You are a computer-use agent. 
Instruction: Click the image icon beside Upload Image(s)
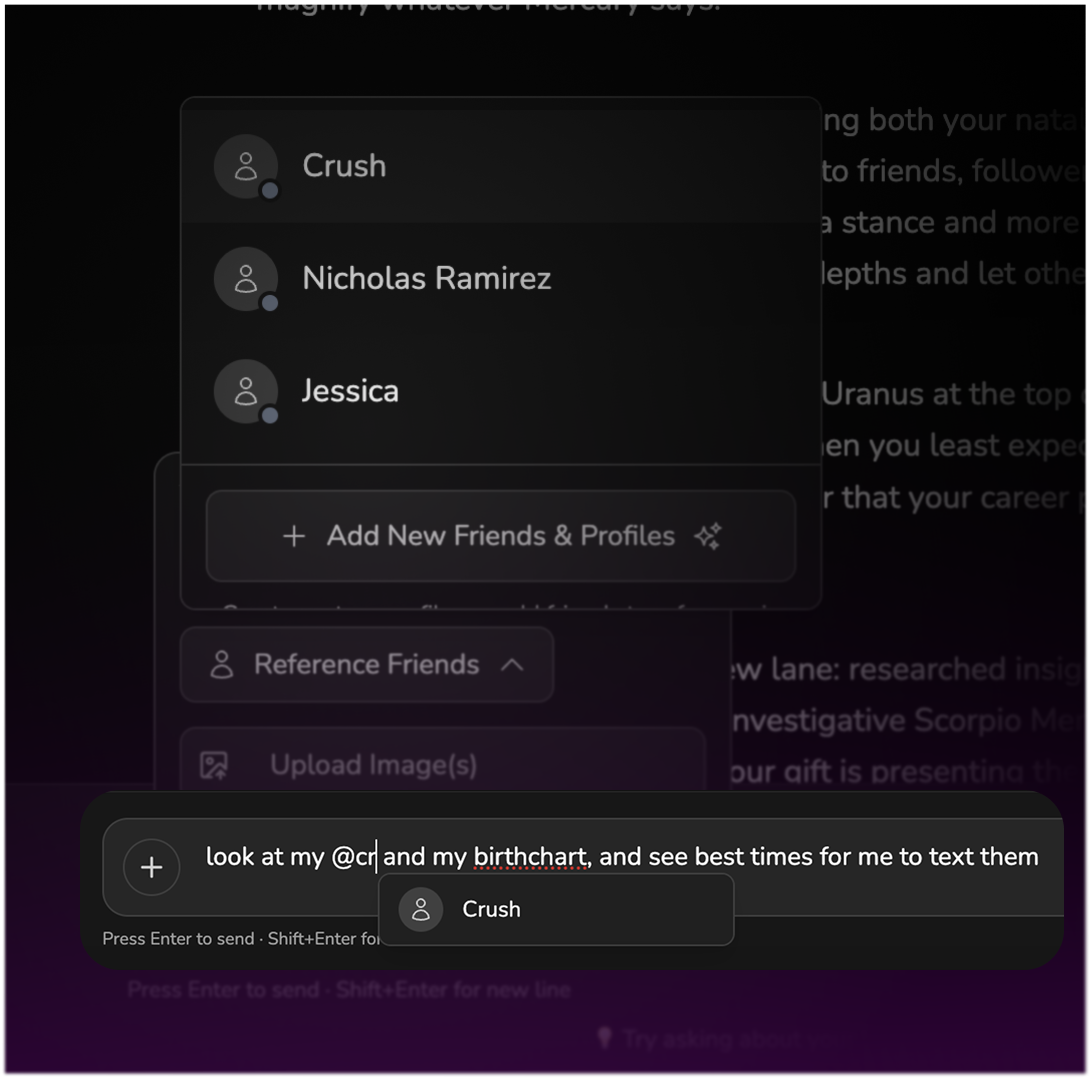click(214, 766)
